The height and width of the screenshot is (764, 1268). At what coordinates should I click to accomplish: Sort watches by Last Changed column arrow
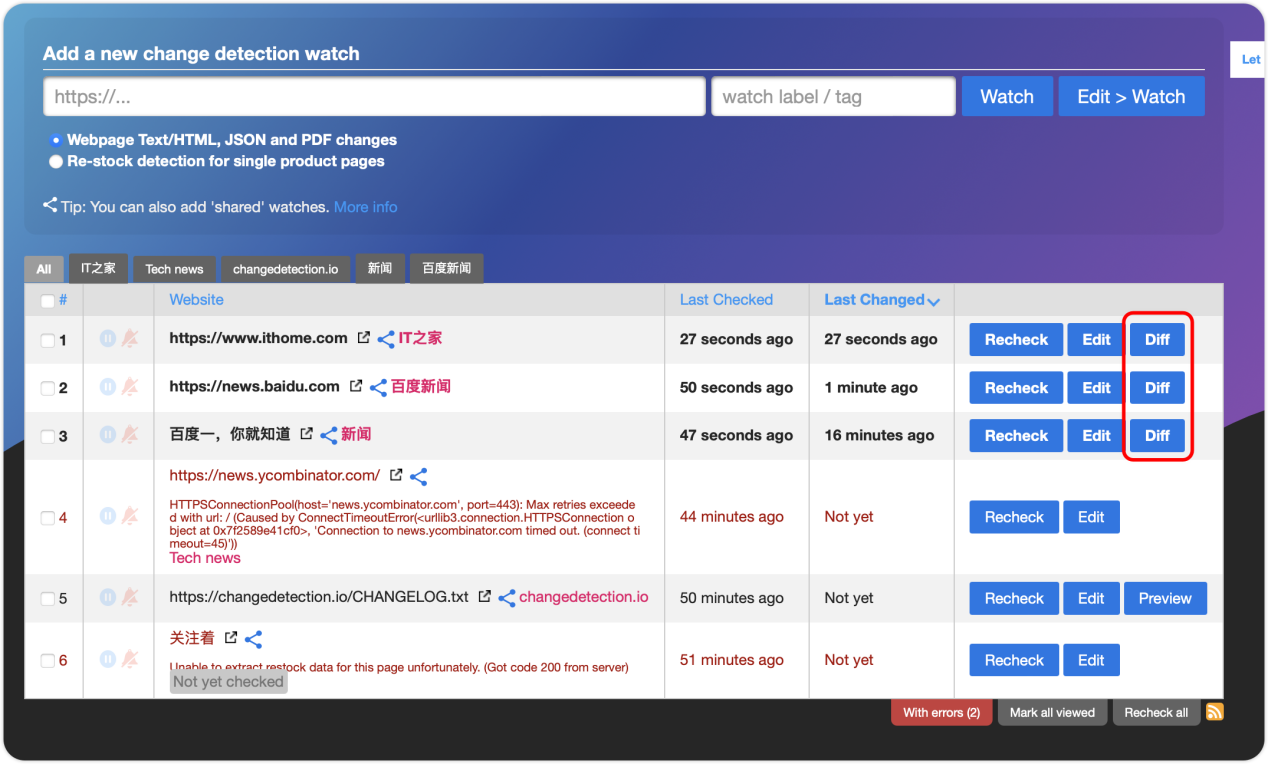coord(934,300)
